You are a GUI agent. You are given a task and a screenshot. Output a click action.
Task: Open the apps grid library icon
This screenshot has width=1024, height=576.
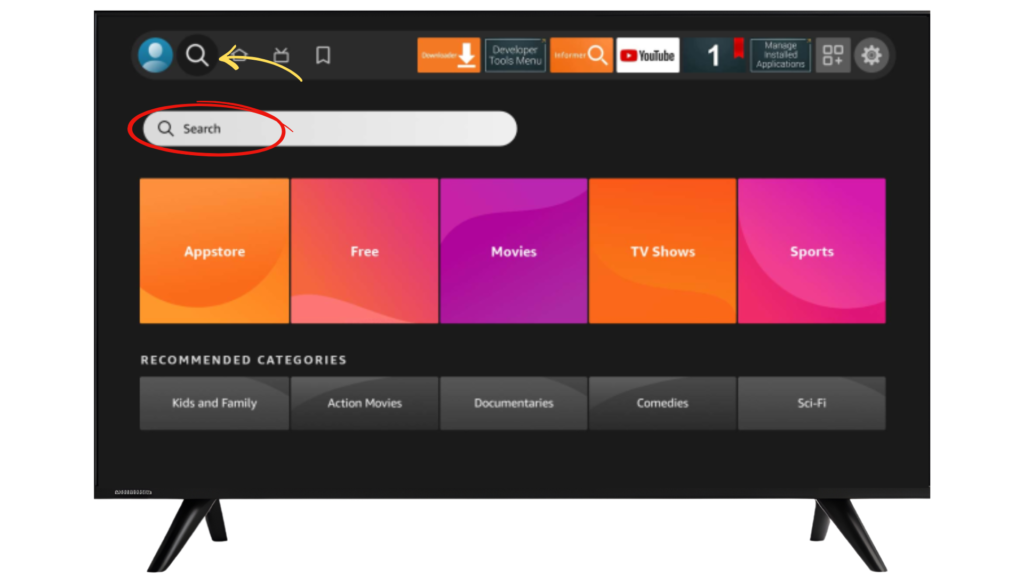click(832, 55)
